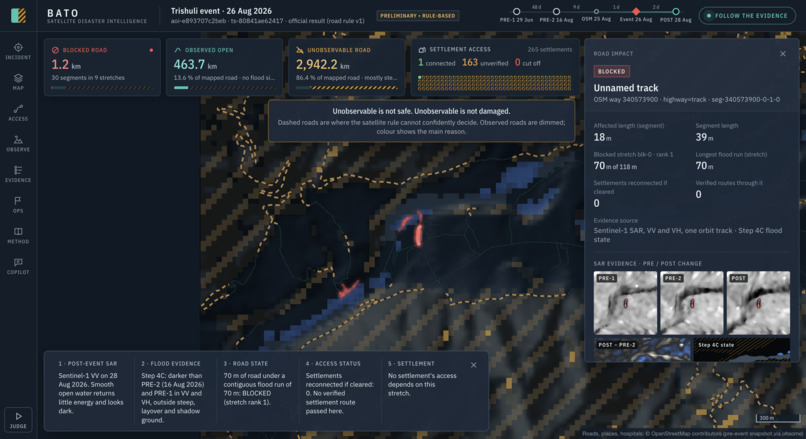Viewport: 806px width, 439px height.
Task: Select the Event 26 Aug diamond marker
Action: [x=636, y=11]
